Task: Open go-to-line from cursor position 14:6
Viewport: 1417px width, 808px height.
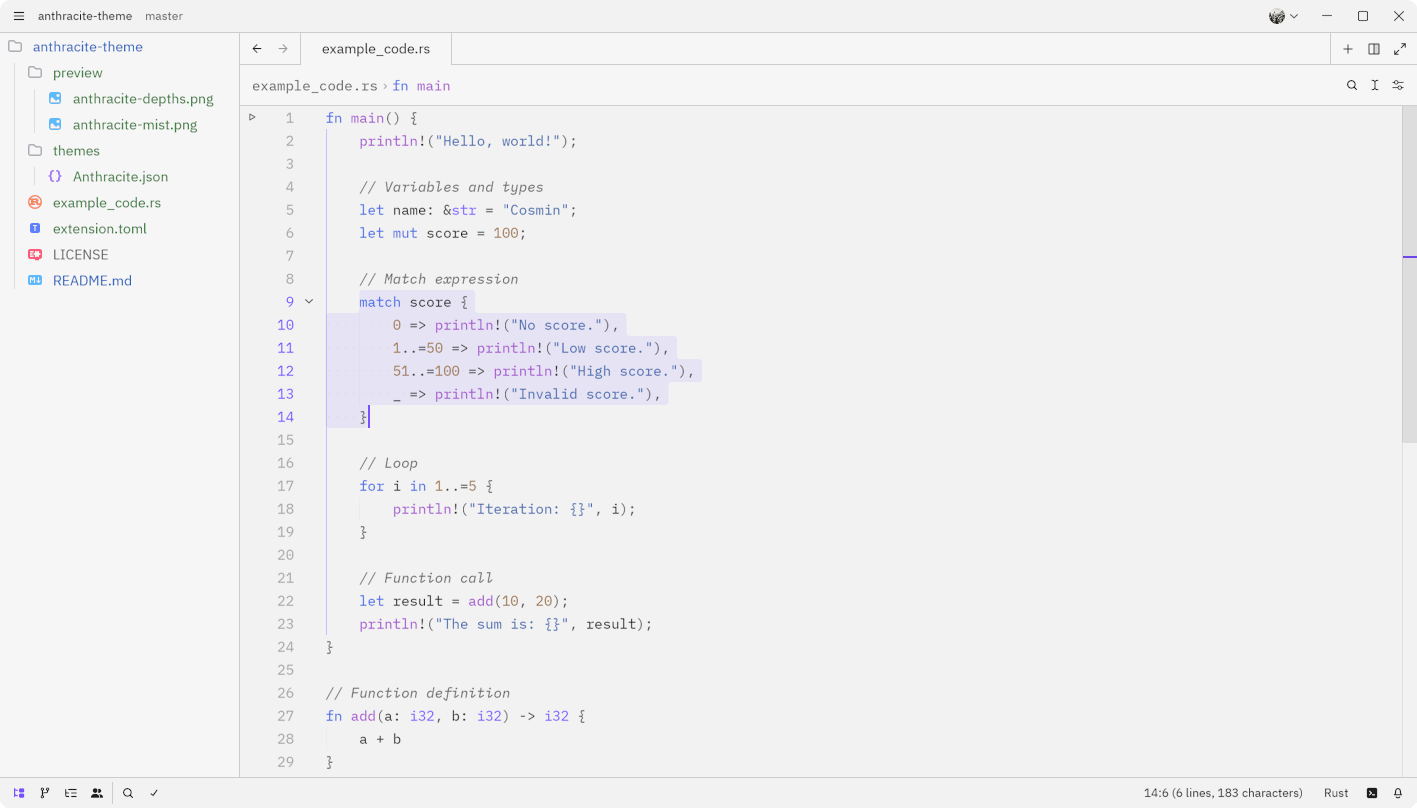Action: point(1223,793)
